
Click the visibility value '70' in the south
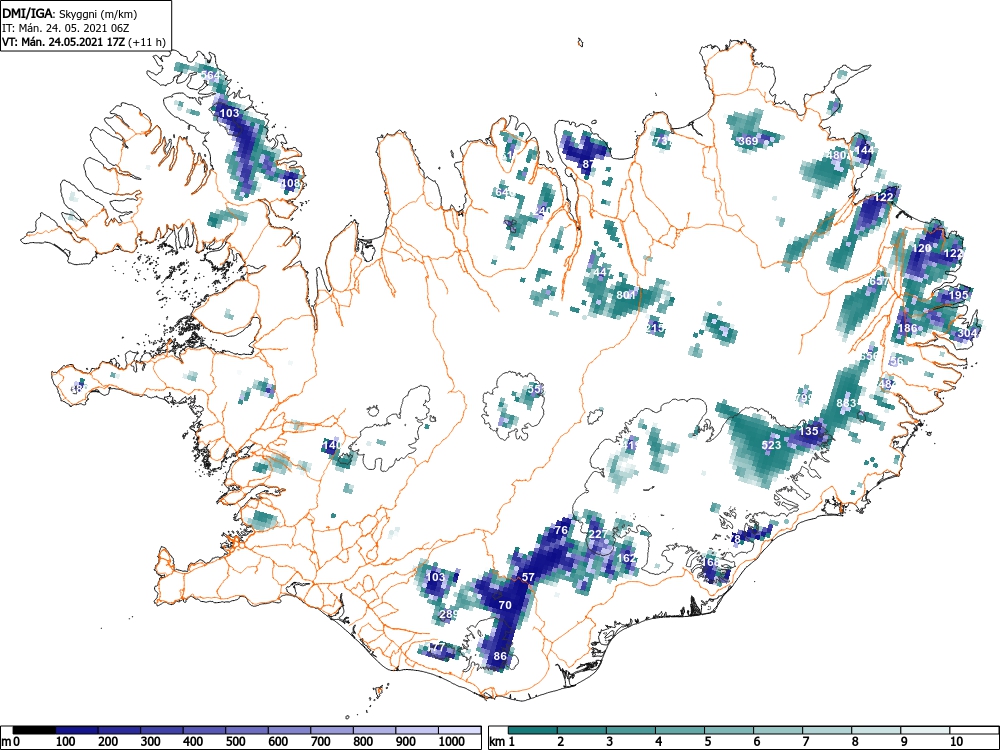(505, 605)
